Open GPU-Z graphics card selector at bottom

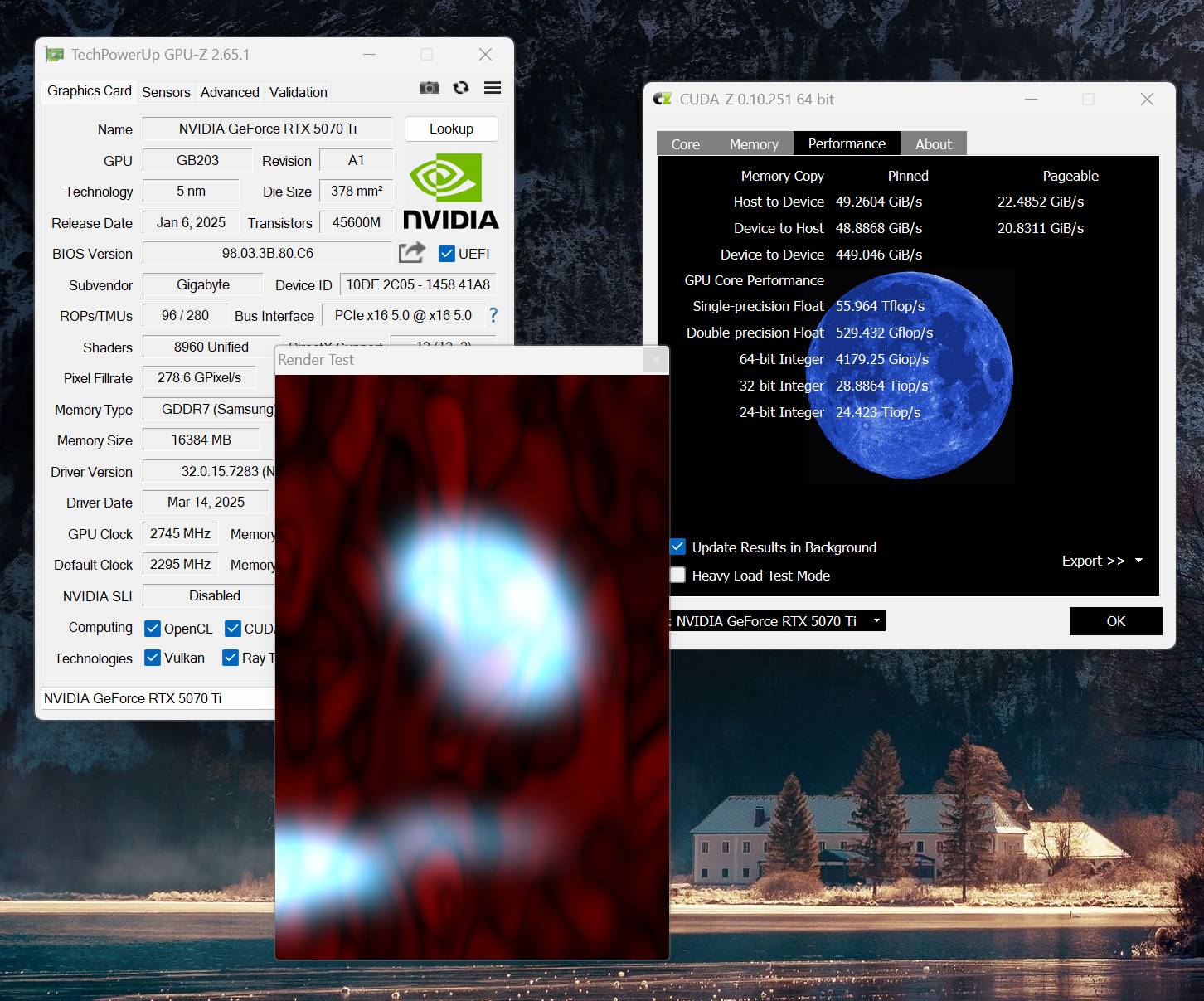pos(158,698)
